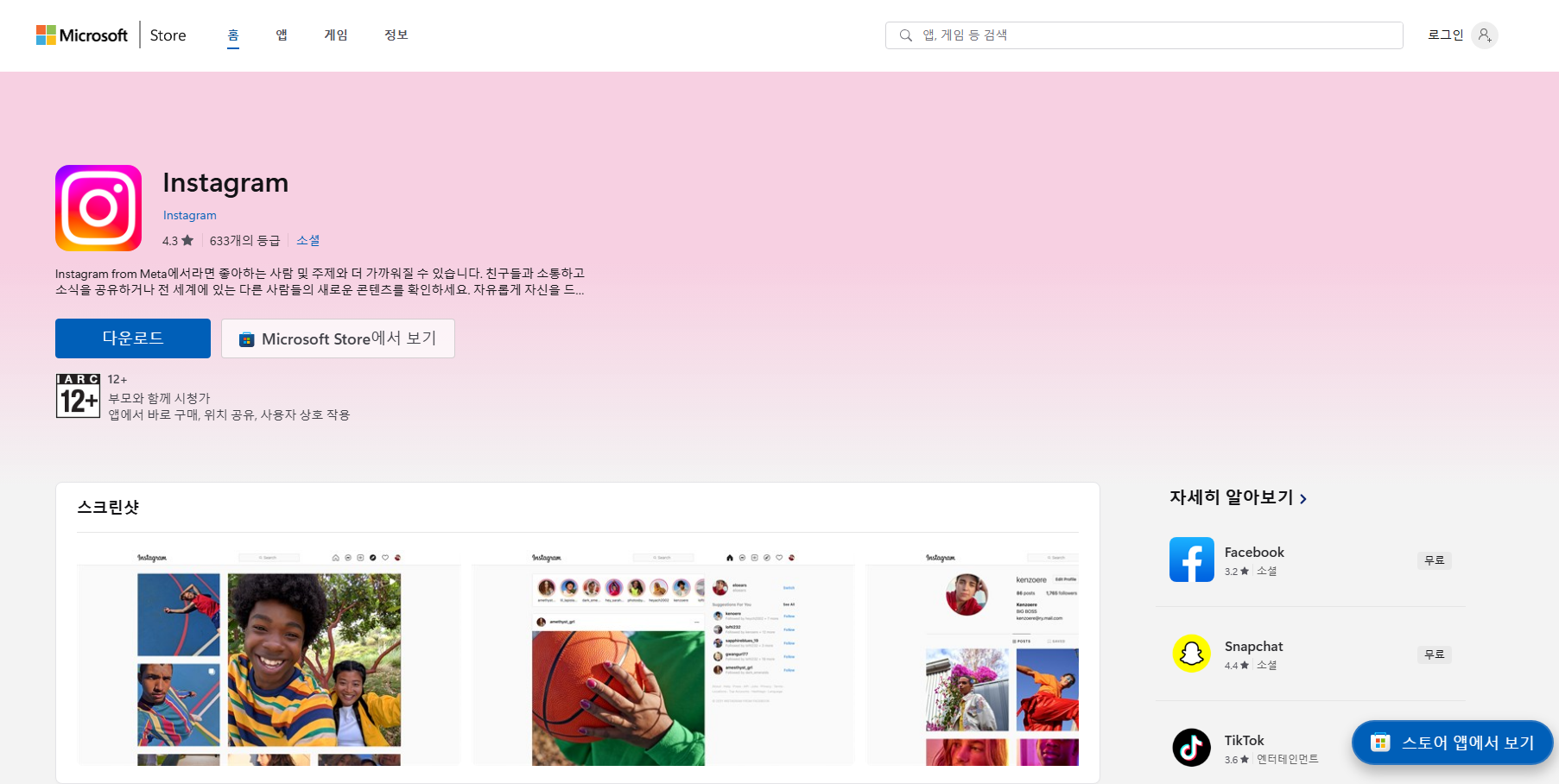Open the kenzoere profile screenshot
Screen dimensions: 1559x784
pos(973,659)
